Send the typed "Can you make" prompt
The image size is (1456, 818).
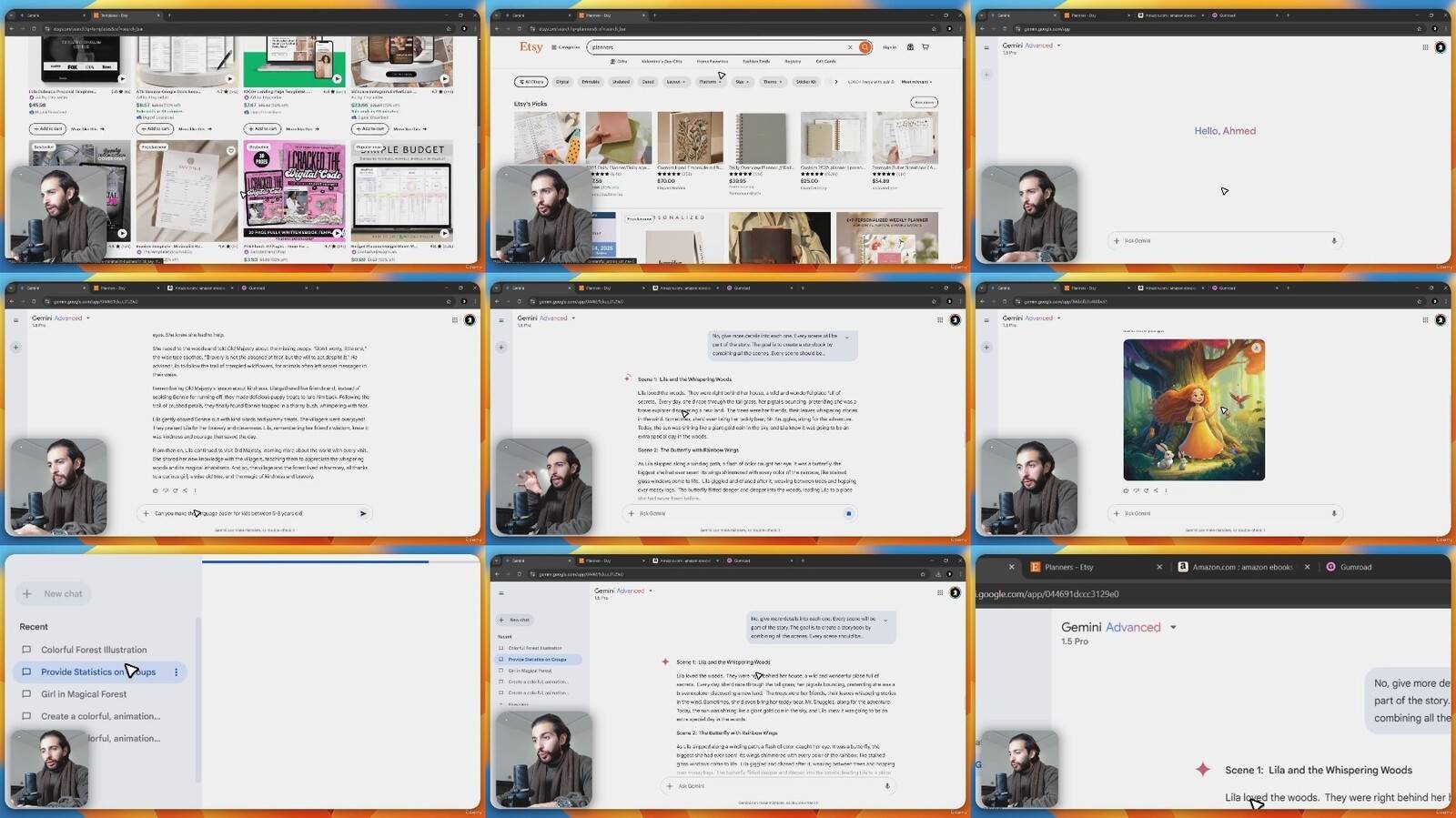pyautogui.click(x=363, y=513)
